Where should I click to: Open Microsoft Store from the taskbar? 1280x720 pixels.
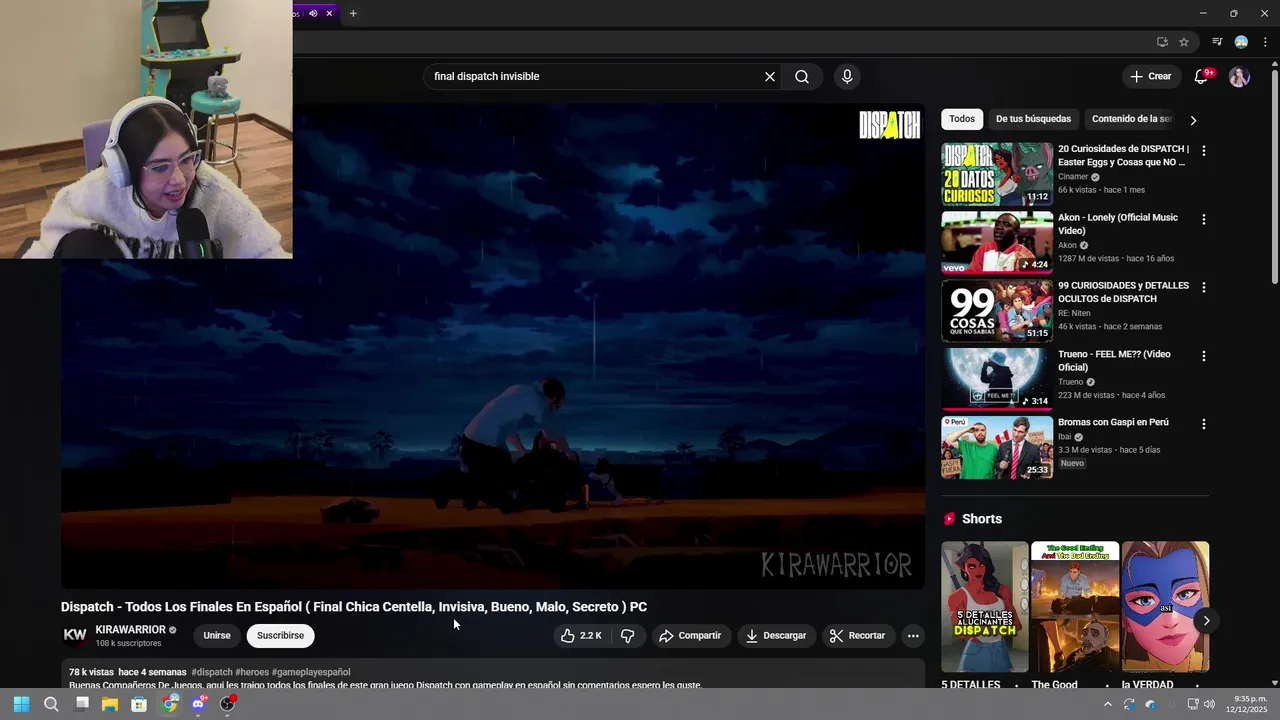(x=139, y=704)
